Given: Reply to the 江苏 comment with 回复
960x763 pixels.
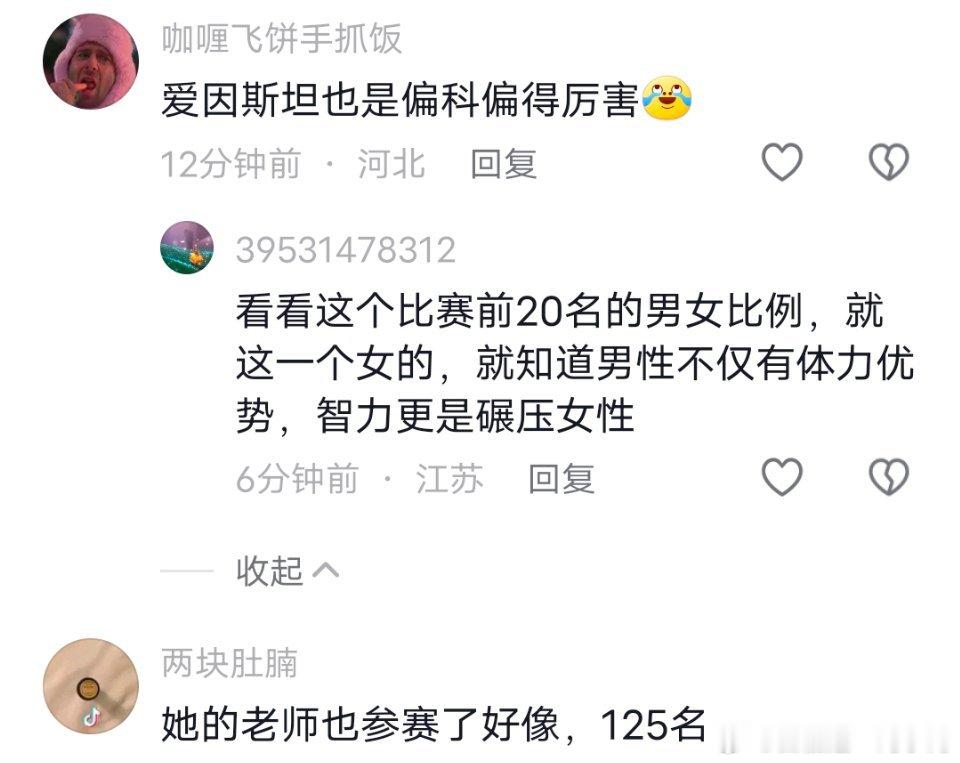Looking at the screenshot, I should click(x=561, y=479).
